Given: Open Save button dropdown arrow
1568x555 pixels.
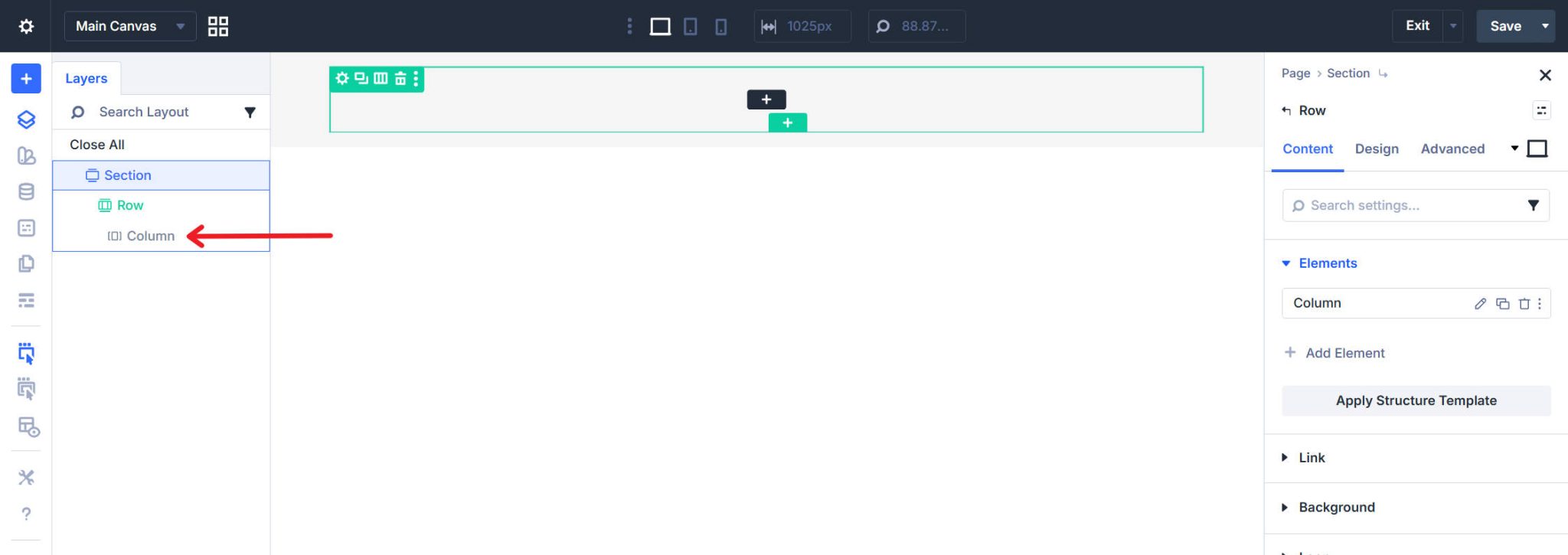Looking at the screenshot, I should (x=1545, y=26).
